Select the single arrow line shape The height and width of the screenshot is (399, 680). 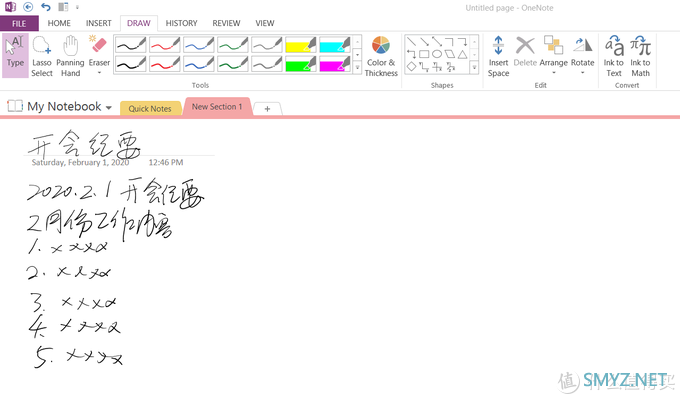tap(424, 42)
